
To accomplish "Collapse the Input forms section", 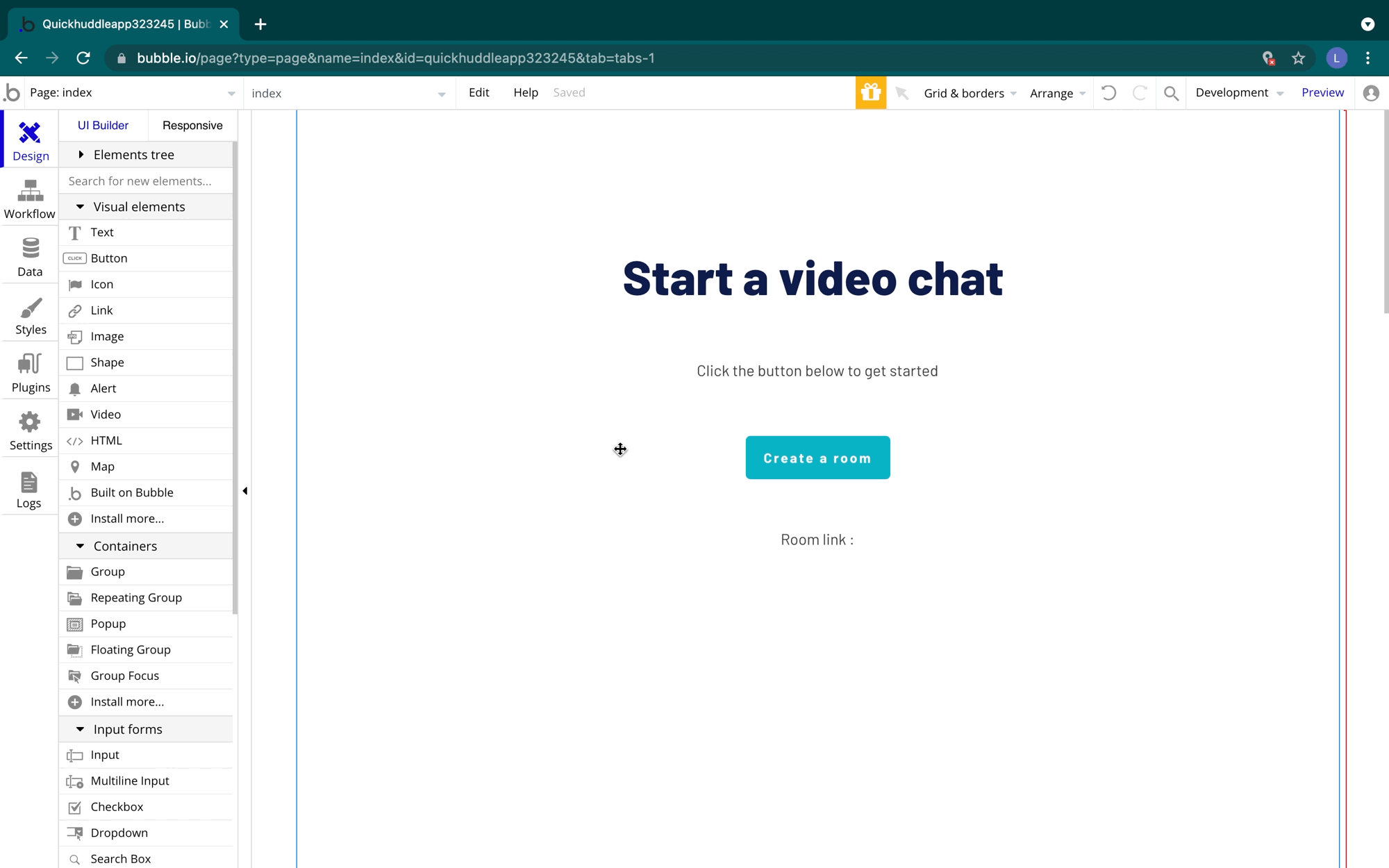I will (x=146, y=730).
